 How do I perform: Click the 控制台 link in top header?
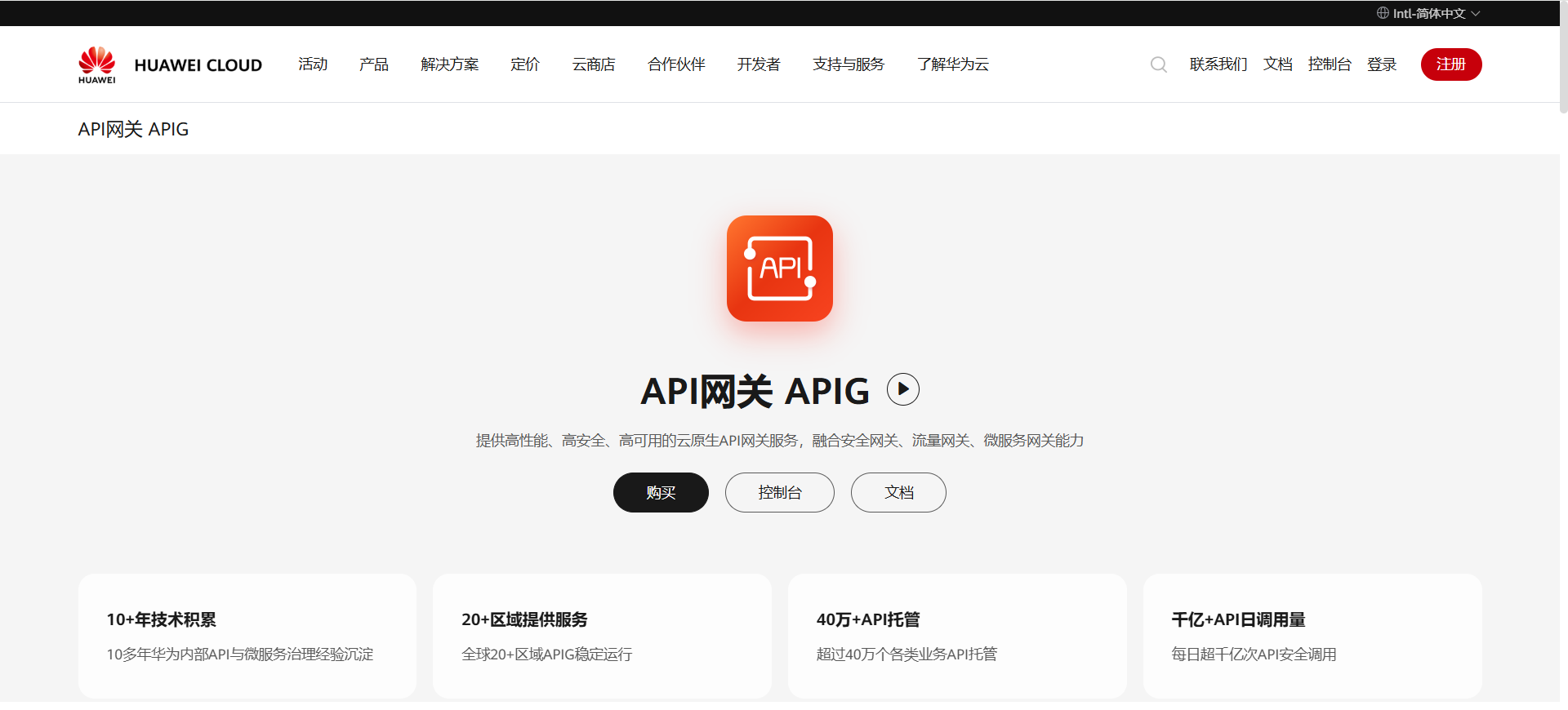point(1330,64)
